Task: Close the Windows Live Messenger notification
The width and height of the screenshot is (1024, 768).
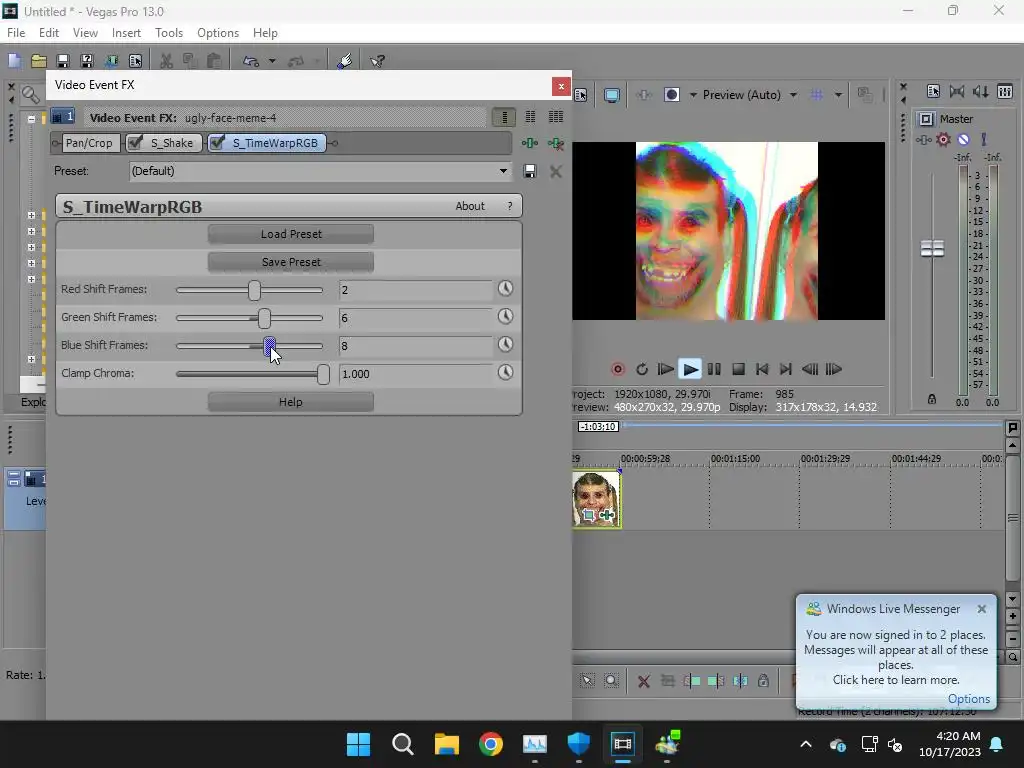Action: click(x=982, y=609)
